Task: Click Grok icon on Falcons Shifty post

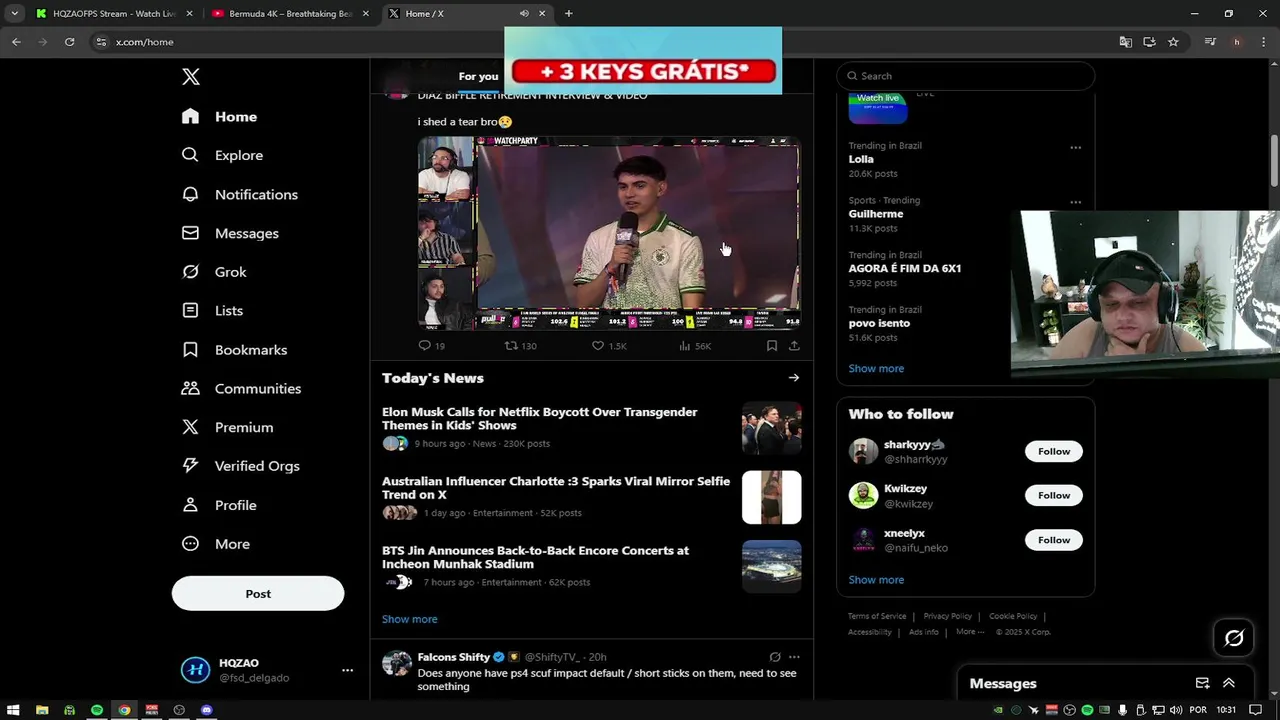Action: (x=775, y=657)
